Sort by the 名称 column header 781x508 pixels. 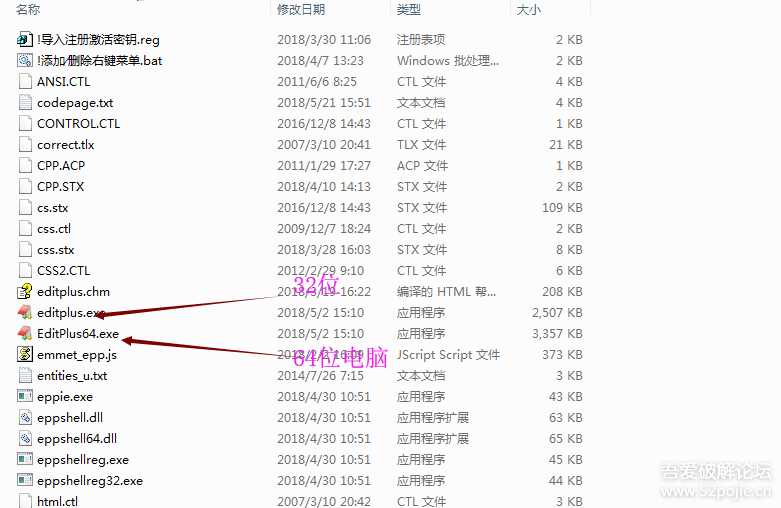[28, 9]
